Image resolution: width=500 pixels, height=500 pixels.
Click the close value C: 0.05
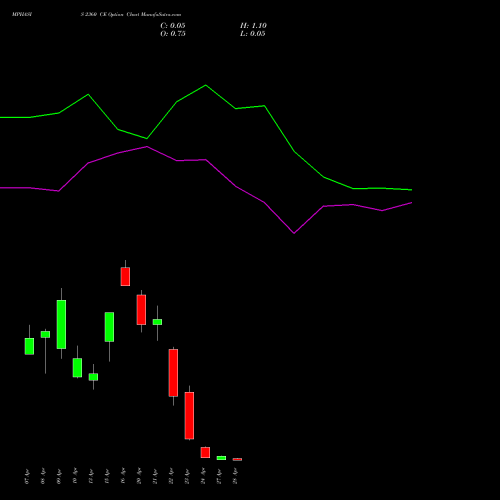(x=173, y=26)
